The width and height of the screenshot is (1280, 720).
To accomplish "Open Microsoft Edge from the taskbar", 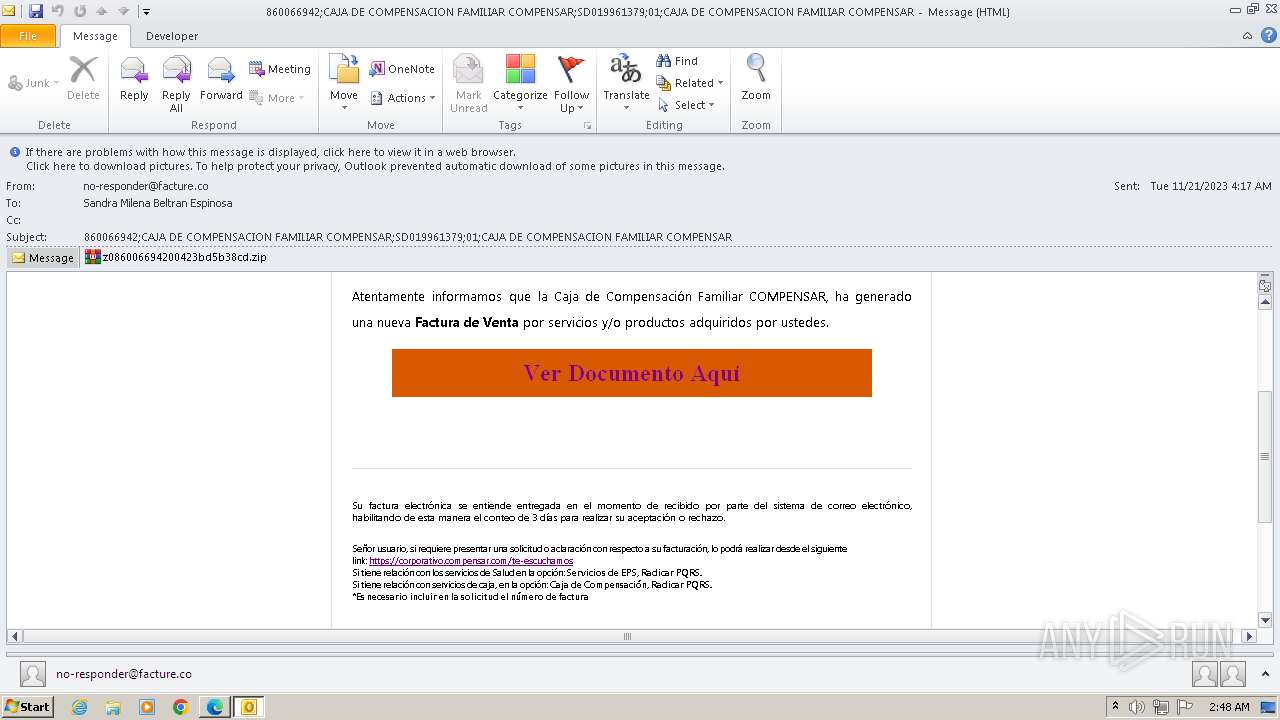I will [215, 707].
